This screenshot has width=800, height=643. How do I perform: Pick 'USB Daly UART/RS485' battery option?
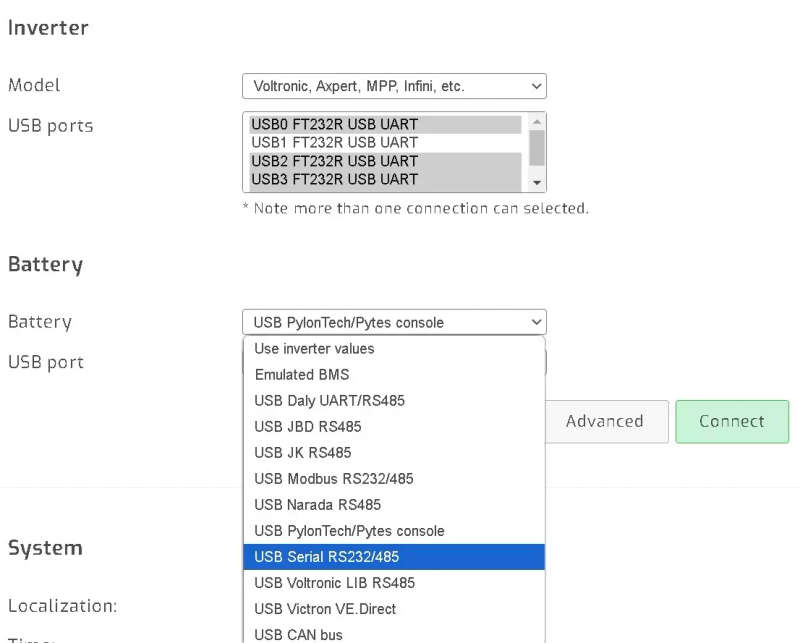394,401
